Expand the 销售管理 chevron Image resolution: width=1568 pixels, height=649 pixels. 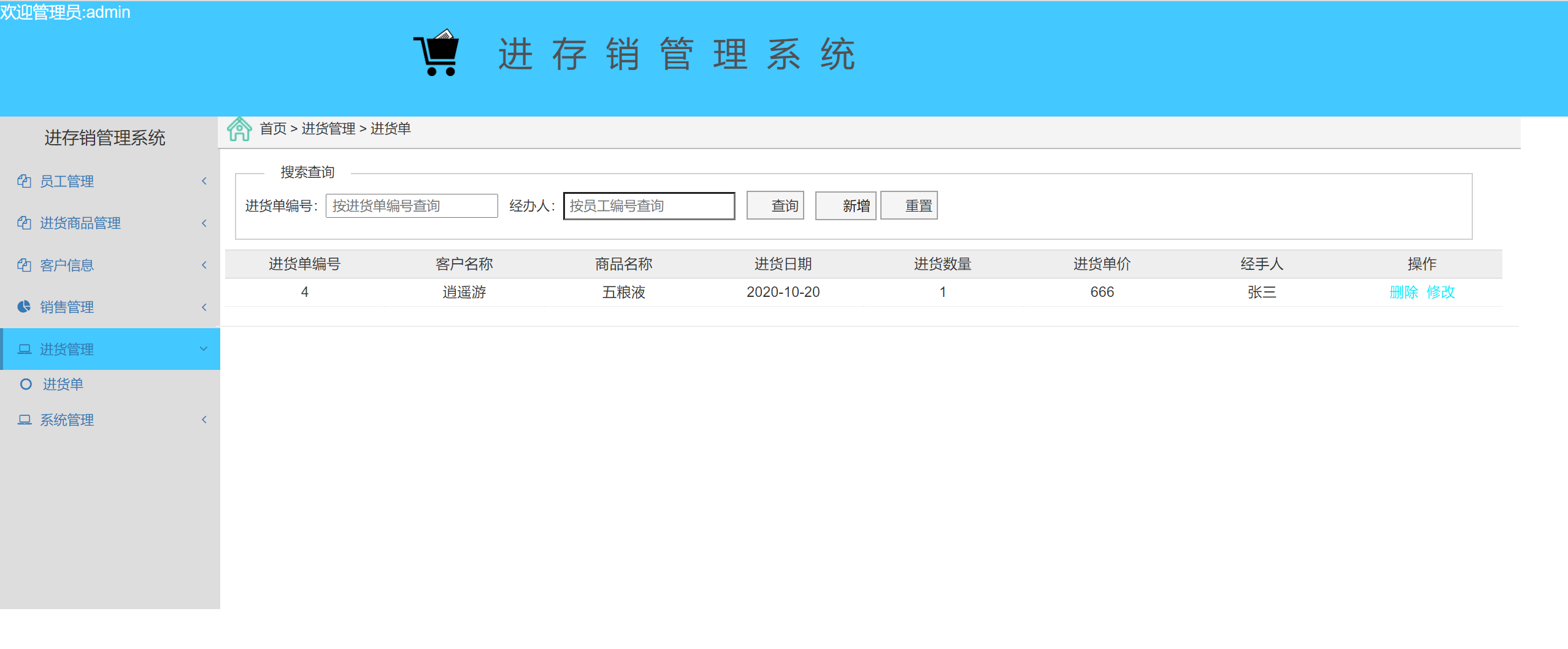[x=204, y=307]
